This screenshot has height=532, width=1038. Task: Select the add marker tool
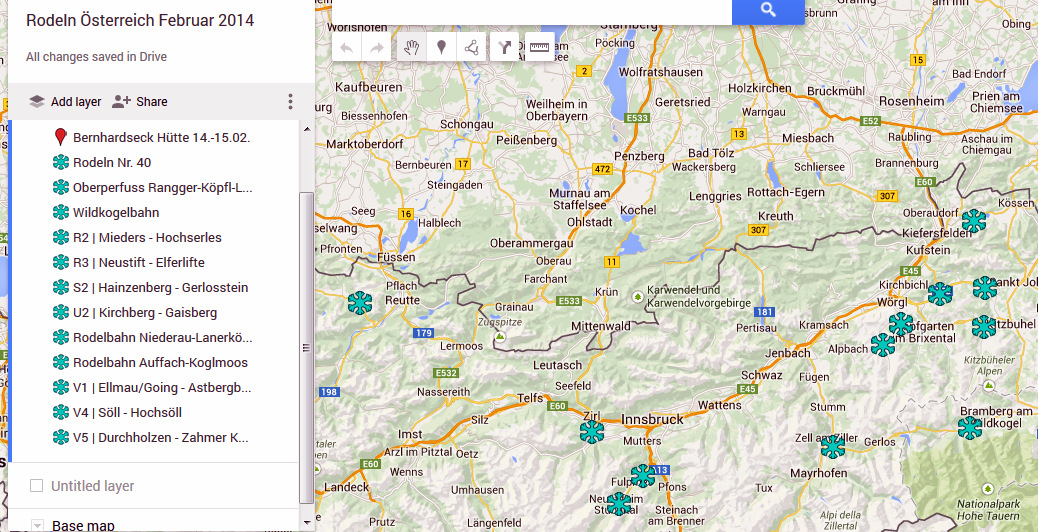(x=442, y=47)
